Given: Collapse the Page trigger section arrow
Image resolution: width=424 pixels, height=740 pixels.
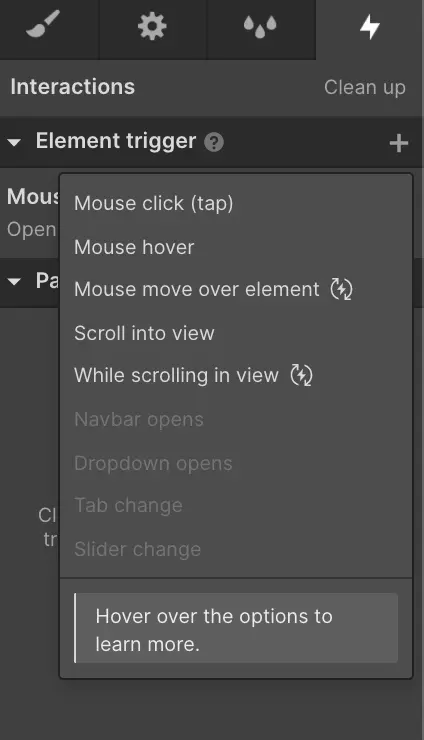Looking at the screenshot, I should coord(14,282).
